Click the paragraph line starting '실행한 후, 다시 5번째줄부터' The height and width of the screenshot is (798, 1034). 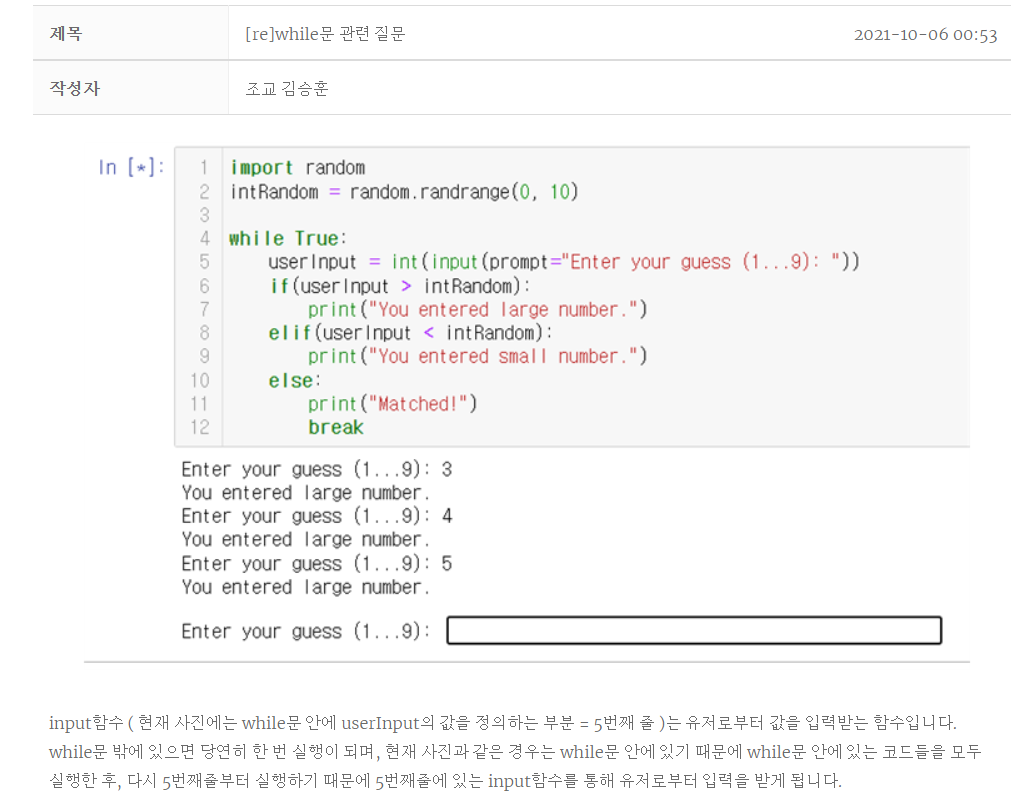tap(445, 781)
